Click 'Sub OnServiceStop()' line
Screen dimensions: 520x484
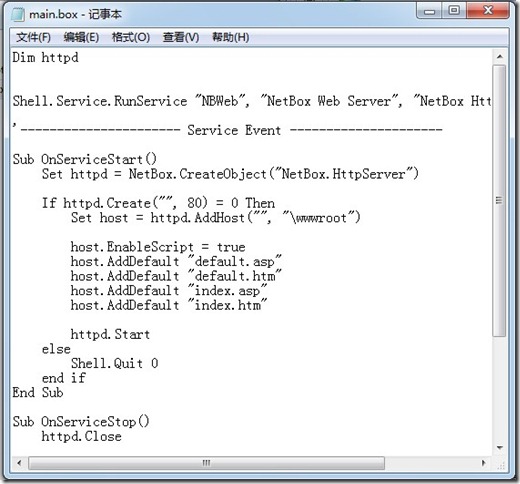[x=81, y=422]
